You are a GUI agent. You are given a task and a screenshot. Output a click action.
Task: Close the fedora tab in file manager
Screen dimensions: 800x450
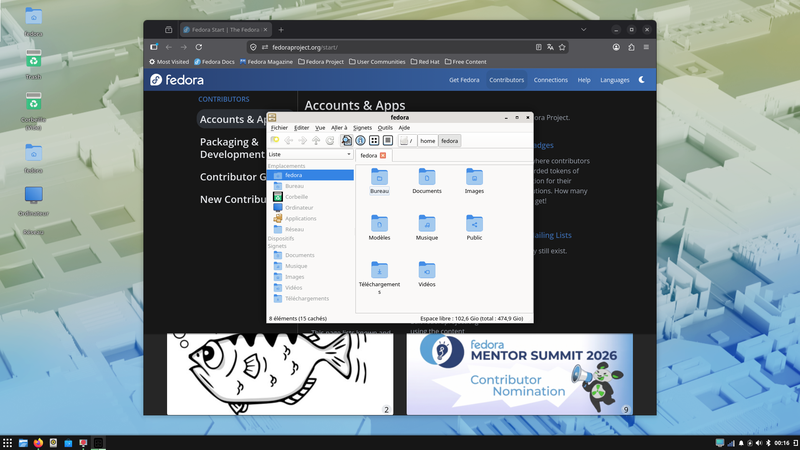tap(383, 155)
